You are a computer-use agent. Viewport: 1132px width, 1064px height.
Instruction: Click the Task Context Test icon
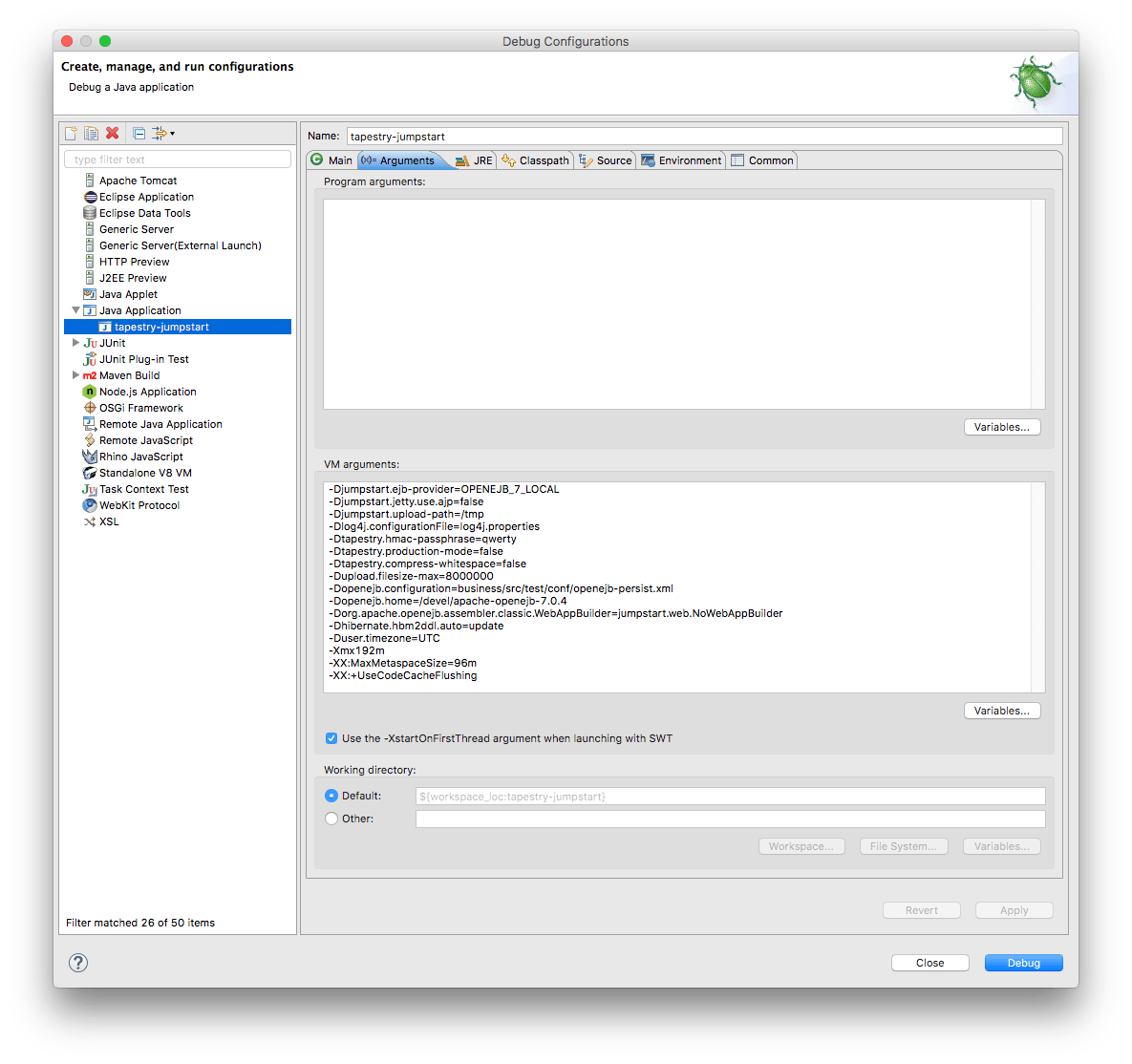point(90,489)
